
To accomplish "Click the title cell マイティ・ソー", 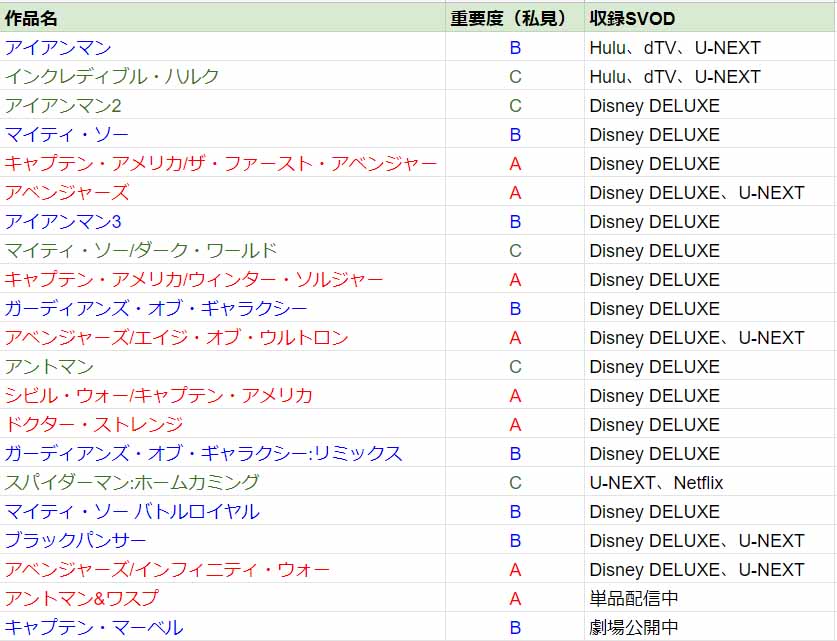I will 223,134.
